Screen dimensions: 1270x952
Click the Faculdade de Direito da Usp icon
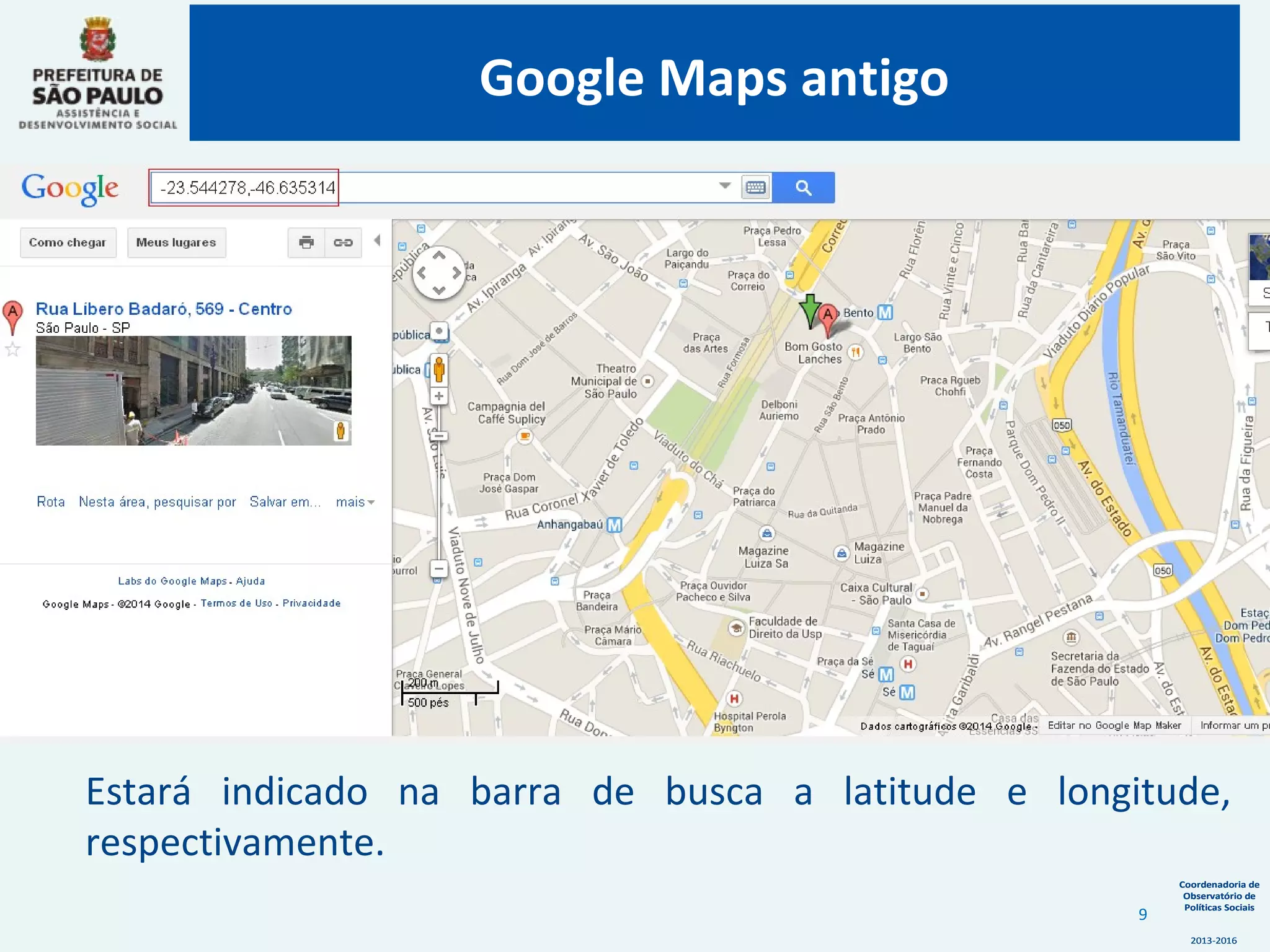pos(737,628)
